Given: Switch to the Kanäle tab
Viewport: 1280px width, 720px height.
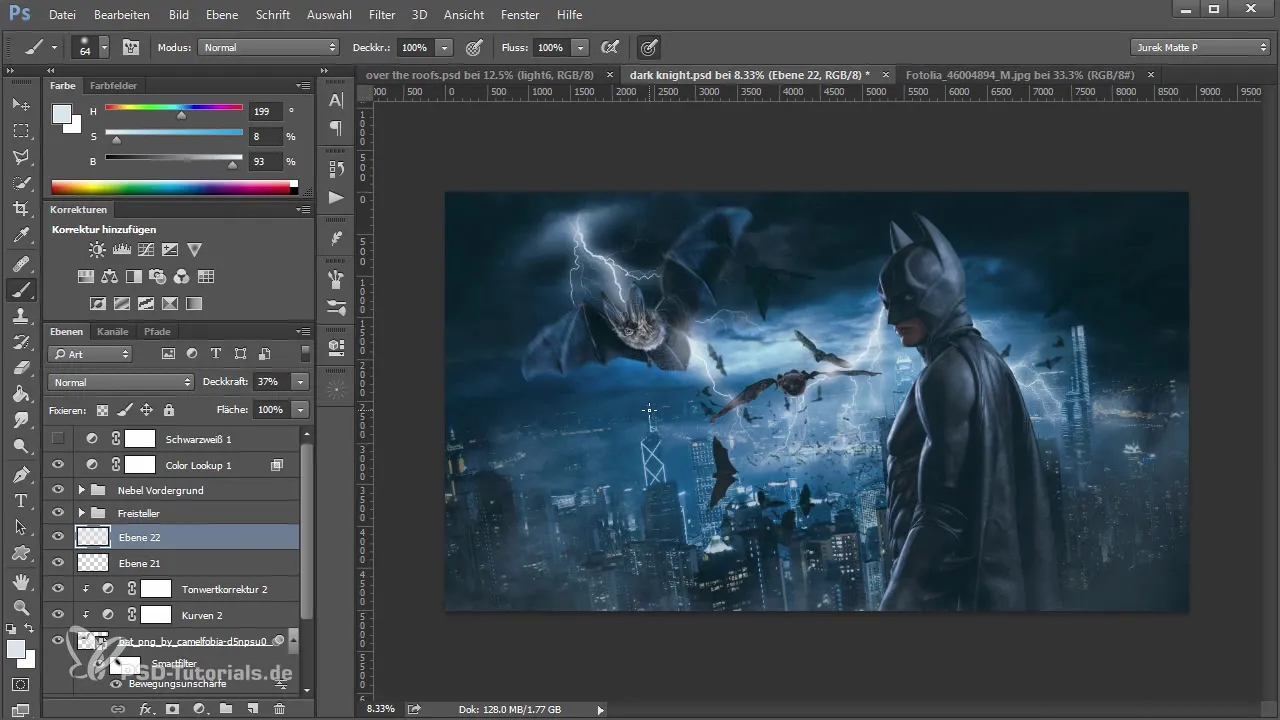Looking at the screenshot, I should [x=112, y=331].
